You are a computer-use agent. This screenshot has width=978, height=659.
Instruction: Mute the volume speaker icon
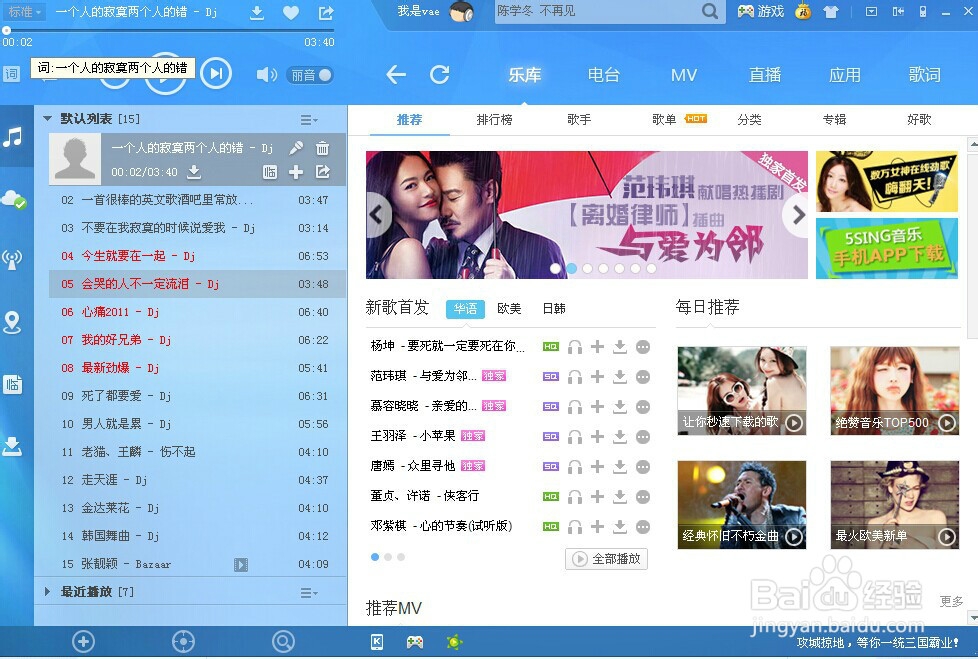[266, 75]
